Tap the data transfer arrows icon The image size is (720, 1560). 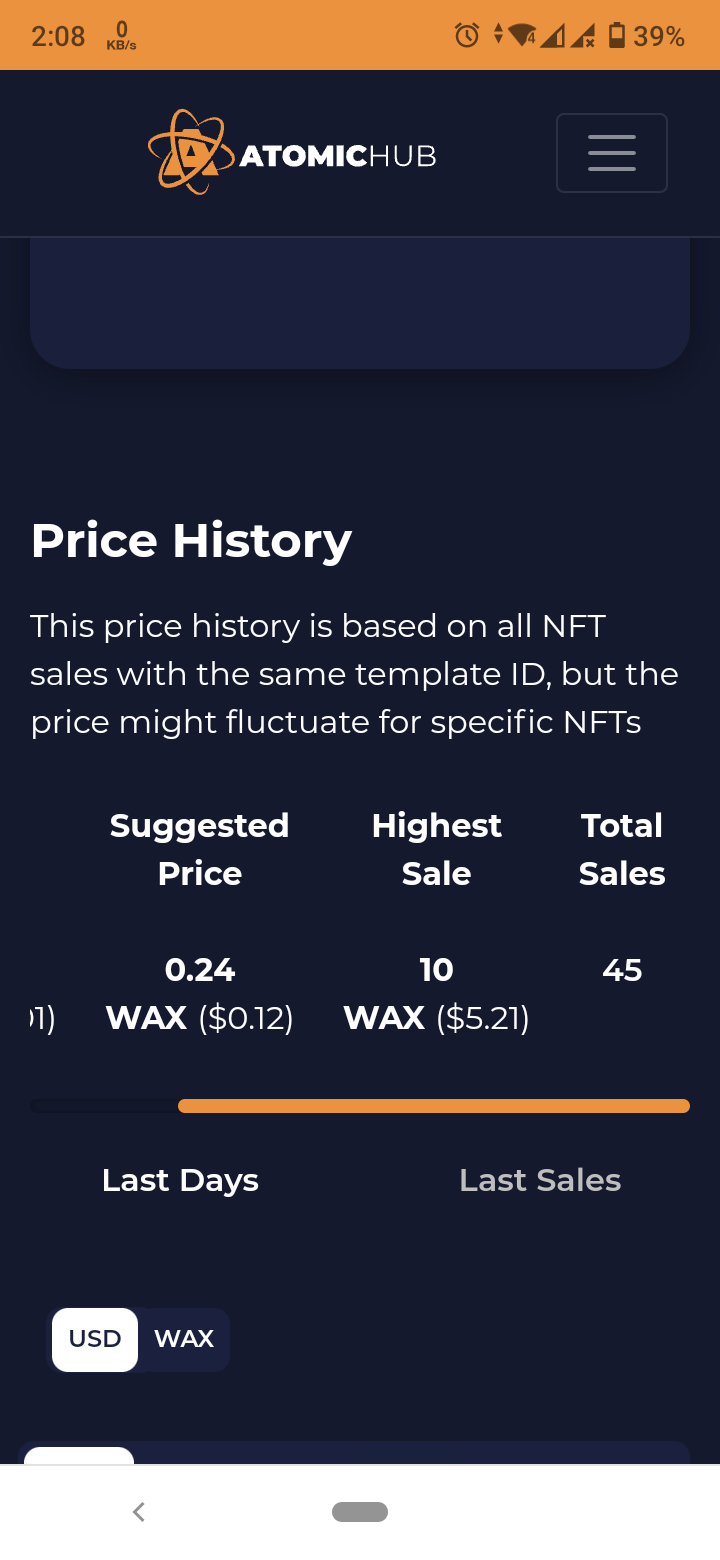(498, 36)
